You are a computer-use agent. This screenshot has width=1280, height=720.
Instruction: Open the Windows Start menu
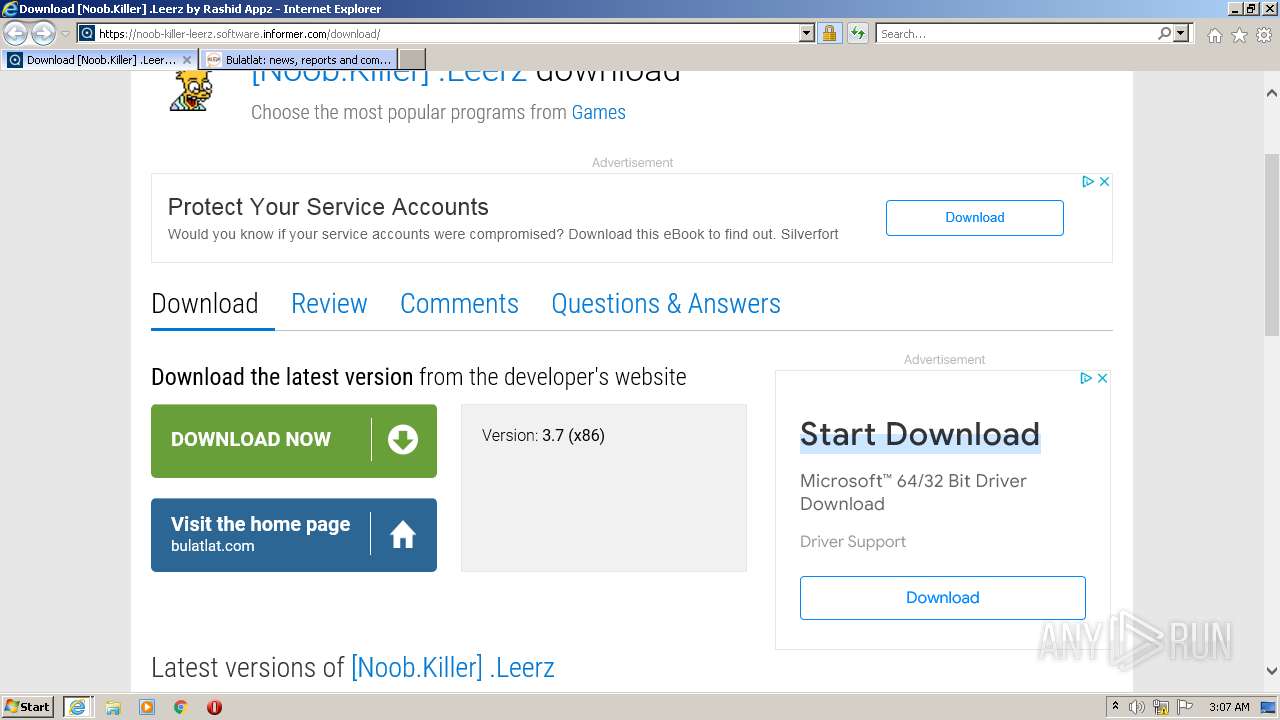pyautogui.click(x=28, y=706)
